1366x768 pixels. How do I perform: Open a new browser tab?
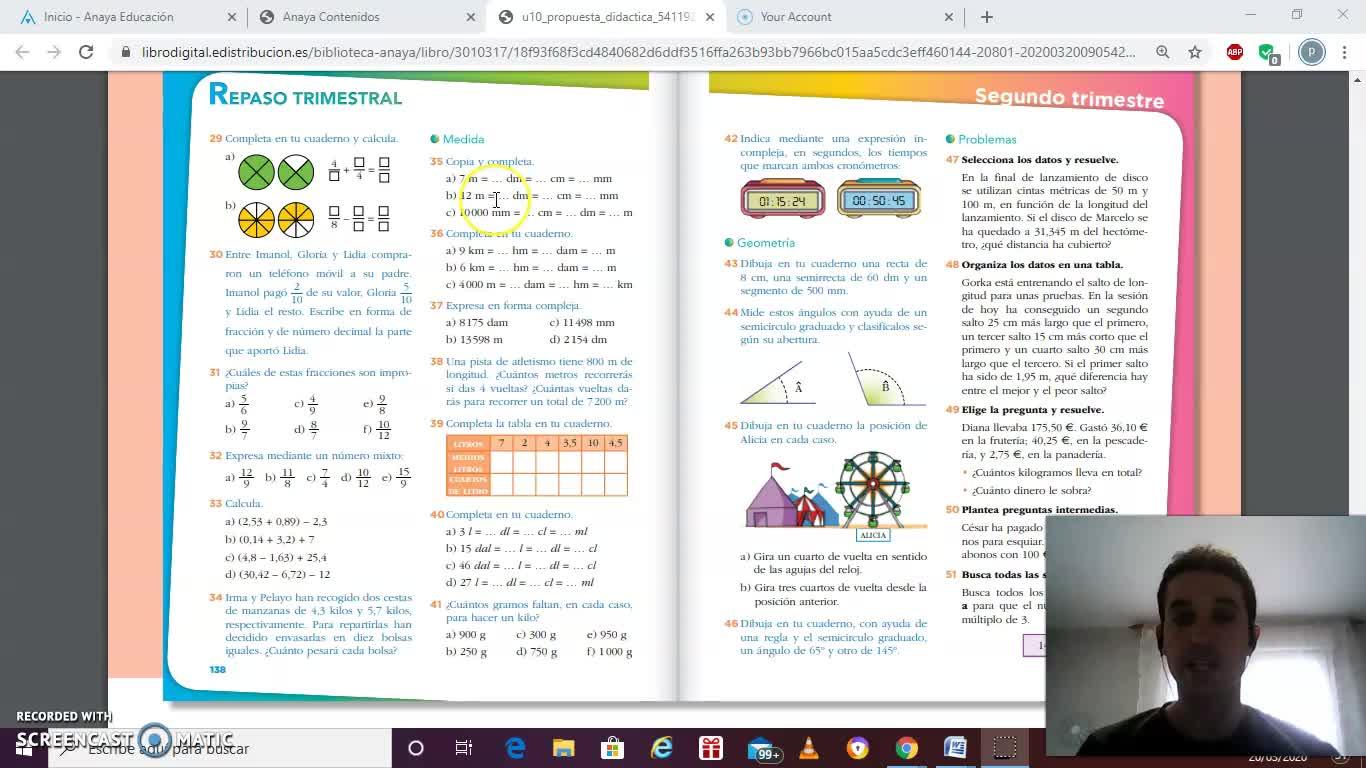pyautogui.click(x=986, y=17)
